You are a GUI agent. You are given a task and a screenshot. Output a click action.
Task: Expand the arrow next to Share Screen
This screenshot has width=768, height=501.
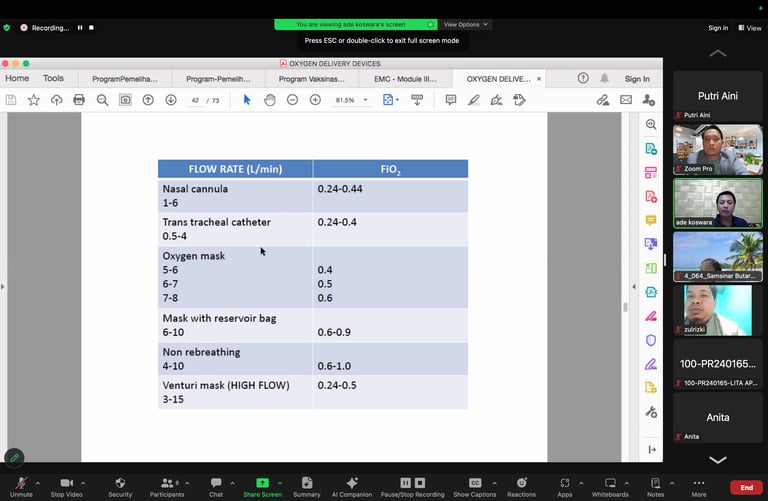click(280, 483)
